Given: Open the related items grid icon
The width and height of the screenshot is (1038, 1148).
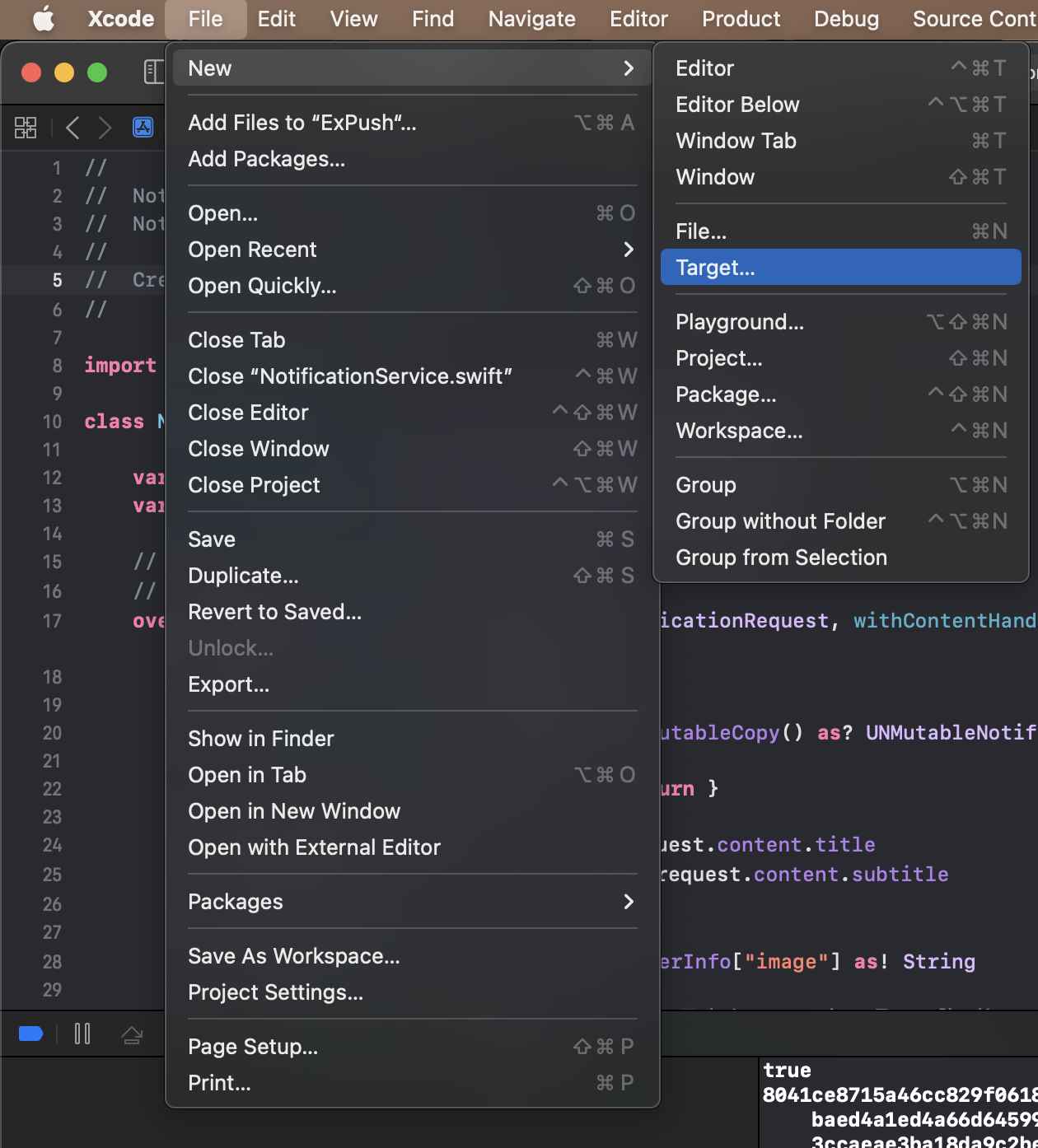Looking at the screenshot, I should point(26,127).
